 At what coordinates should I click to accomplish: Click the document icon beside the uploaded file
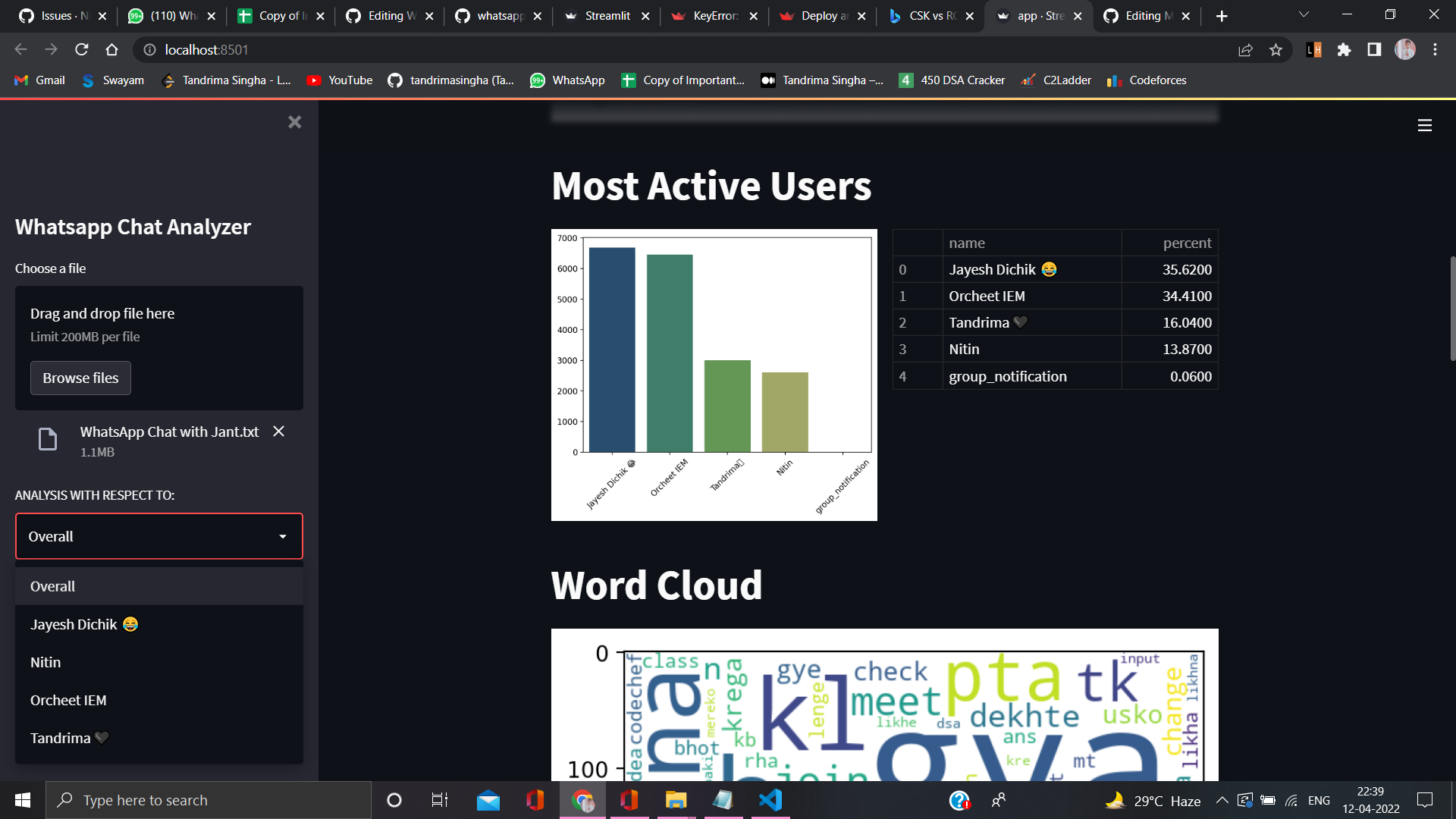click(48, 439)
